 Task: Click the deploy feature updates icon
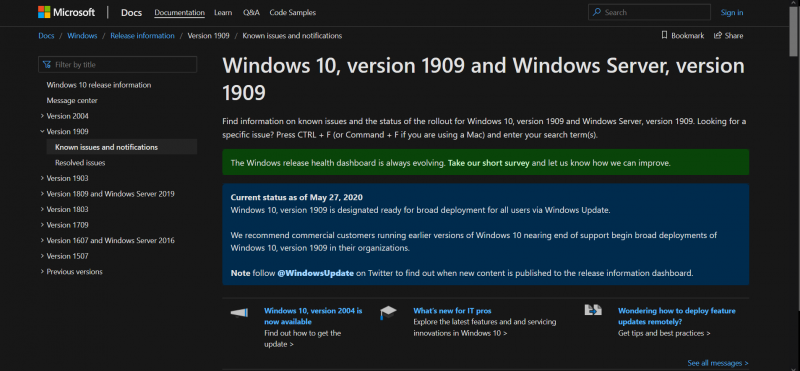coord(593,310)
